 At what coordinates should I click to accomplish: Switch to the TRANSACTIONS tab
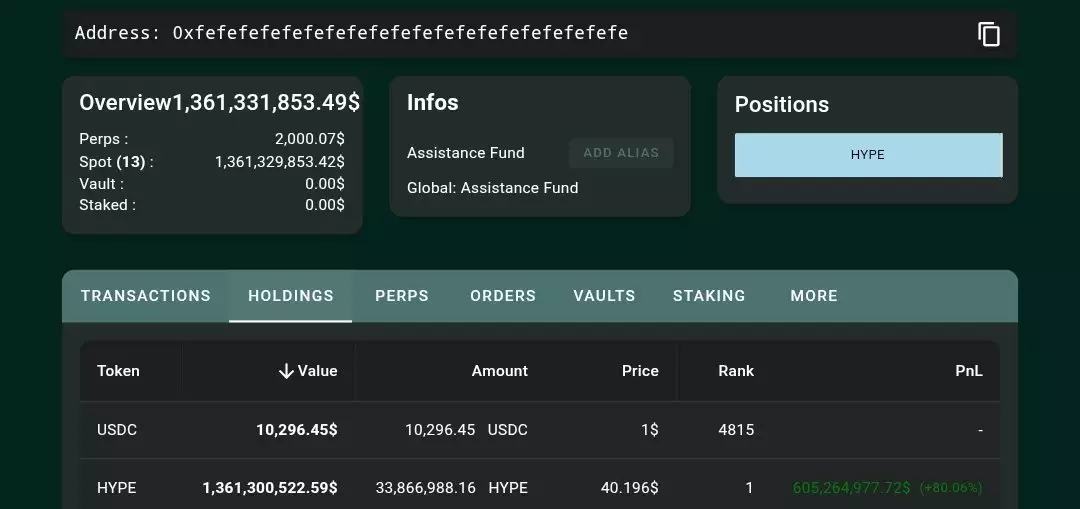pos(146,296)
